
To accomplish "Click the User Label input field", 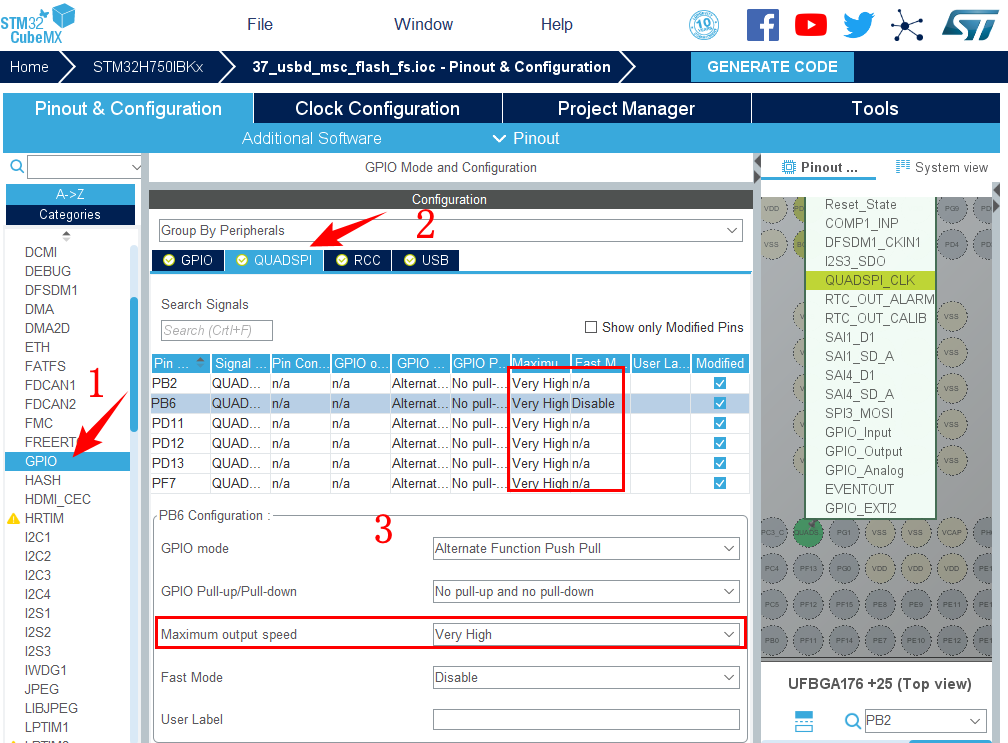I will [x=586, y=719].
